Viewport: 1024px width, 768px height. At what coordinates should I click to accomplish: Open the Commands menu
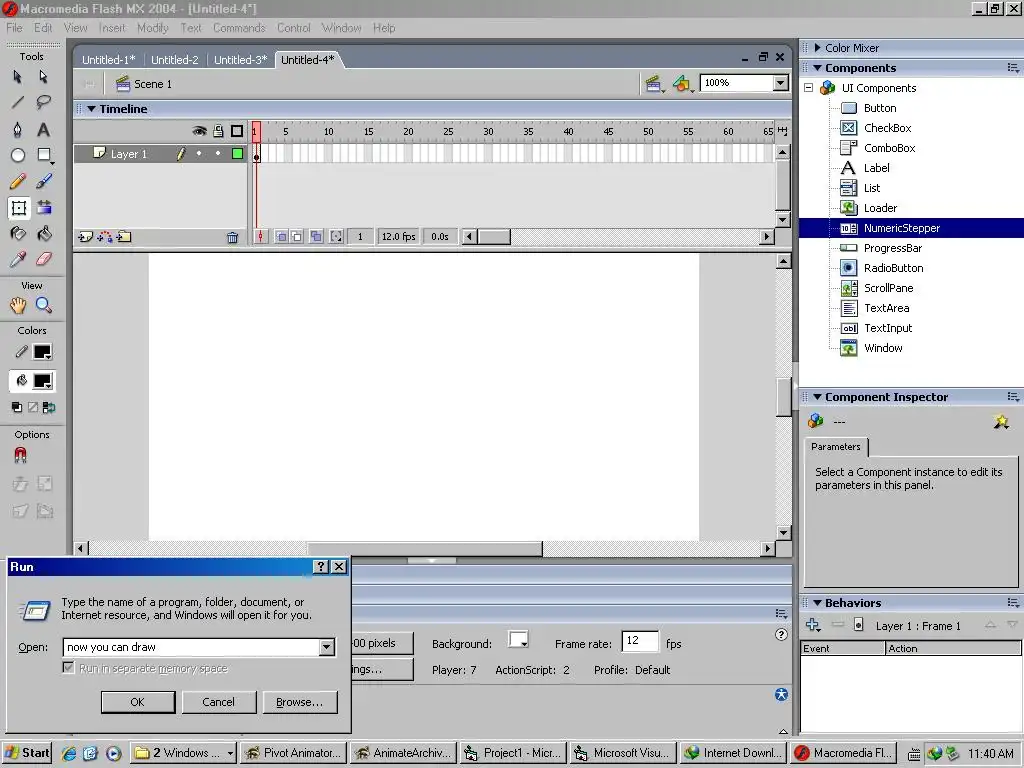coord(239,28)
